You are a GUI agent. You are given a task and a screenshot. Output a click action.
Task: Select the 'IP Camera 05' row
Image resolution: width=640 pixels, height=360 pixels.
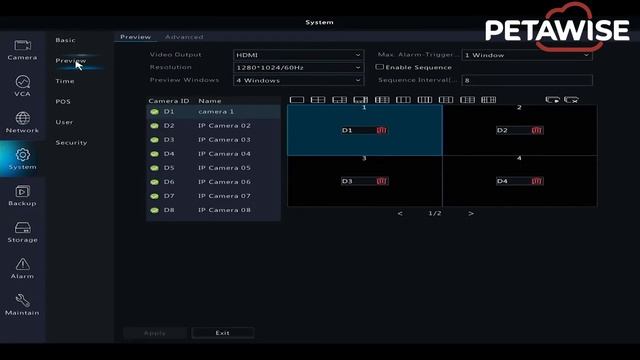213,168
